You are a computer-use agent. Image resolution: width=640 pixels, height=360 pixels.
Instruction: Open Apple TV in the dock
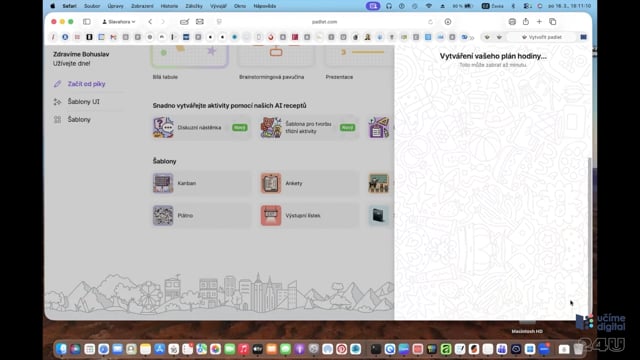[x=258, y=349]
